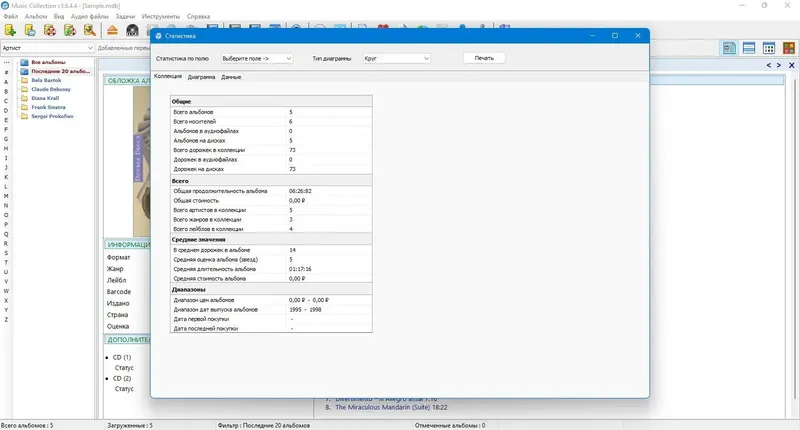Click the Добавленные первыми sort field

pyautogui.click(x=123, y=48)
